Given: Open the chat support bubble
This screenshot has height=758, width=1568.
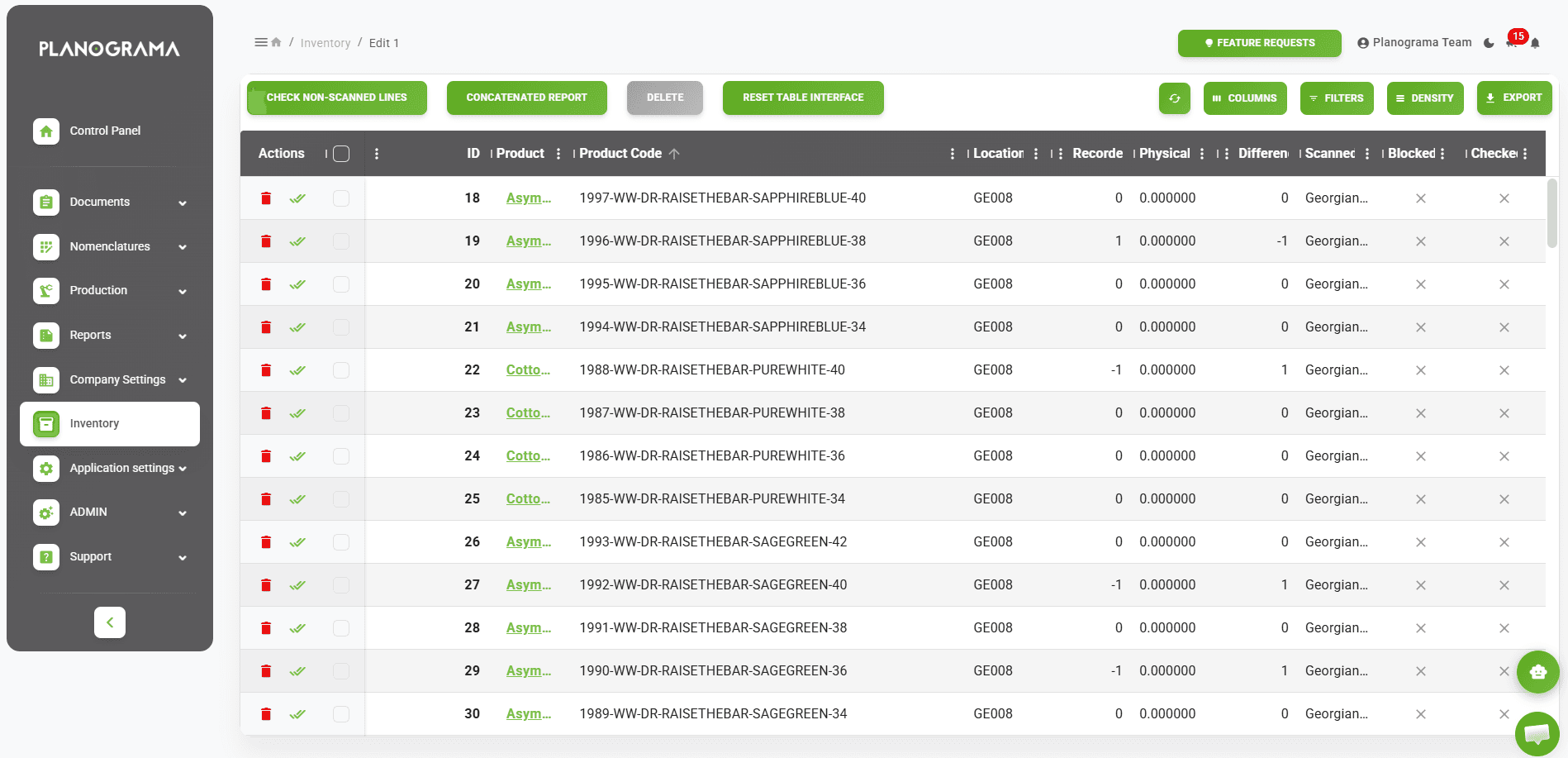Looking at the screenshot, I should point(1537,733).
